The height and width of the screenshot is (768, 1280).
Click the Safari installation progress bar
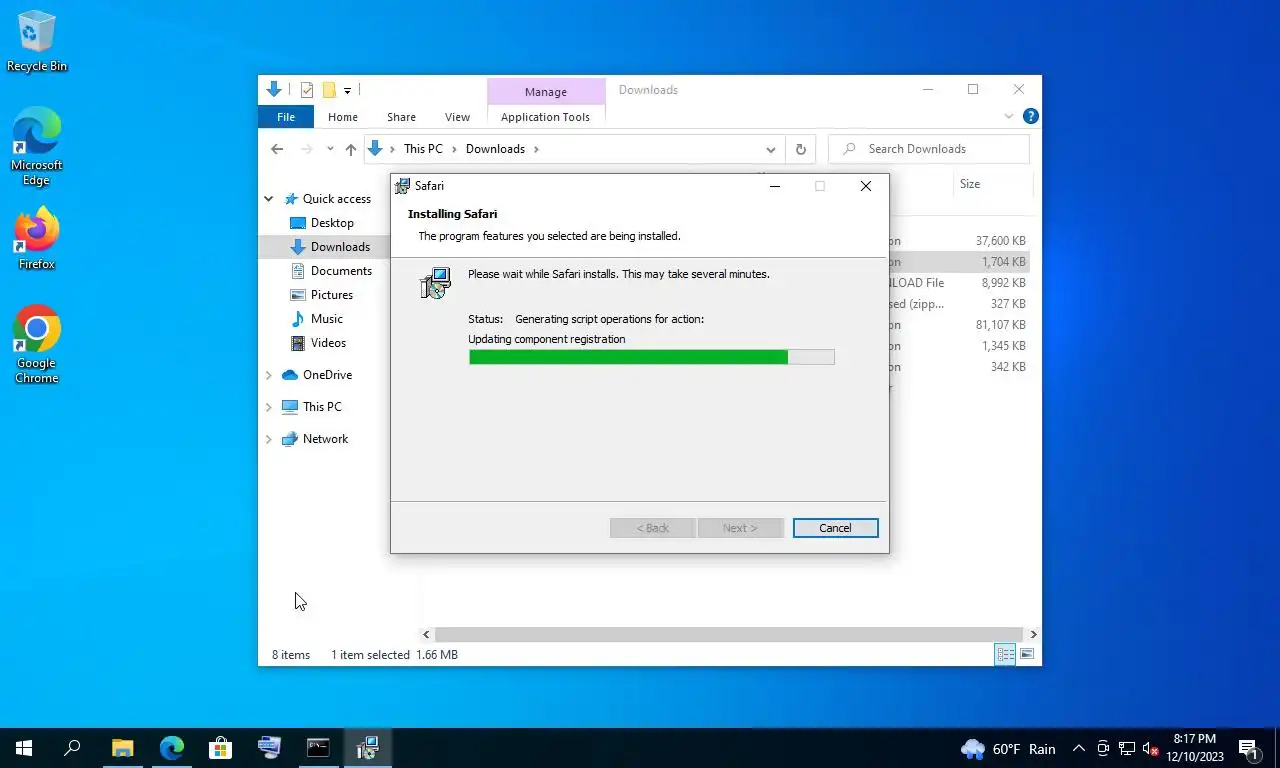coord(651,357)
